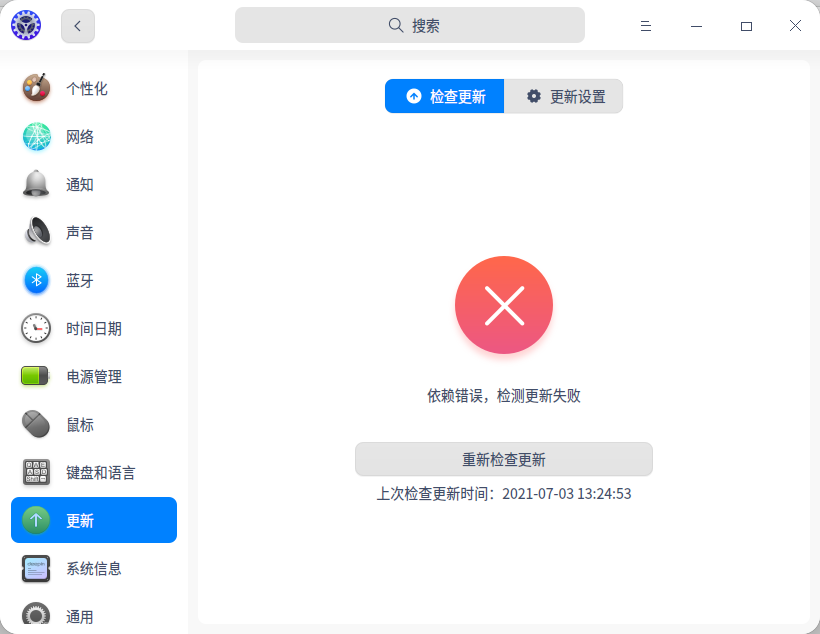The height and width of the screenshot is (634, 820).
Task: Click the upload arrow icon in 检查更新
Action: click(x=414, y=96)
